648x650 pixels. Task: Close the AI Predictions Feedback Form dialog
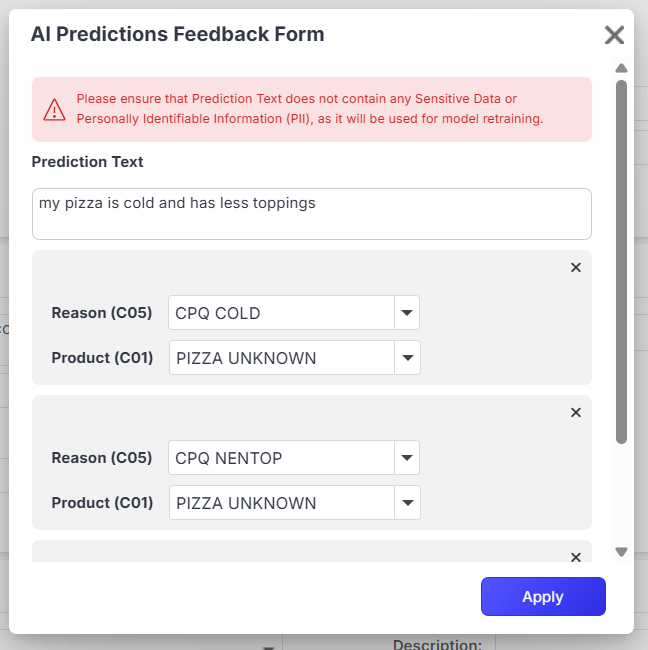pos(614,36)
